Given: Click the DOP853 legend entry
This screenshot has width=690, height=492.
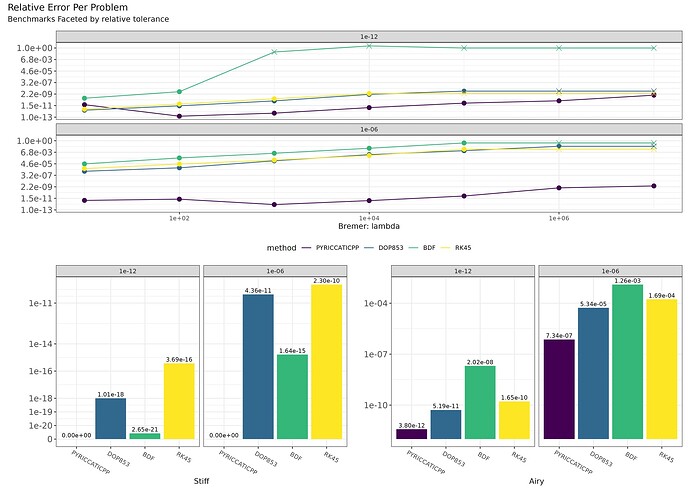Looking at the screenshot, I should pos(391,246).
